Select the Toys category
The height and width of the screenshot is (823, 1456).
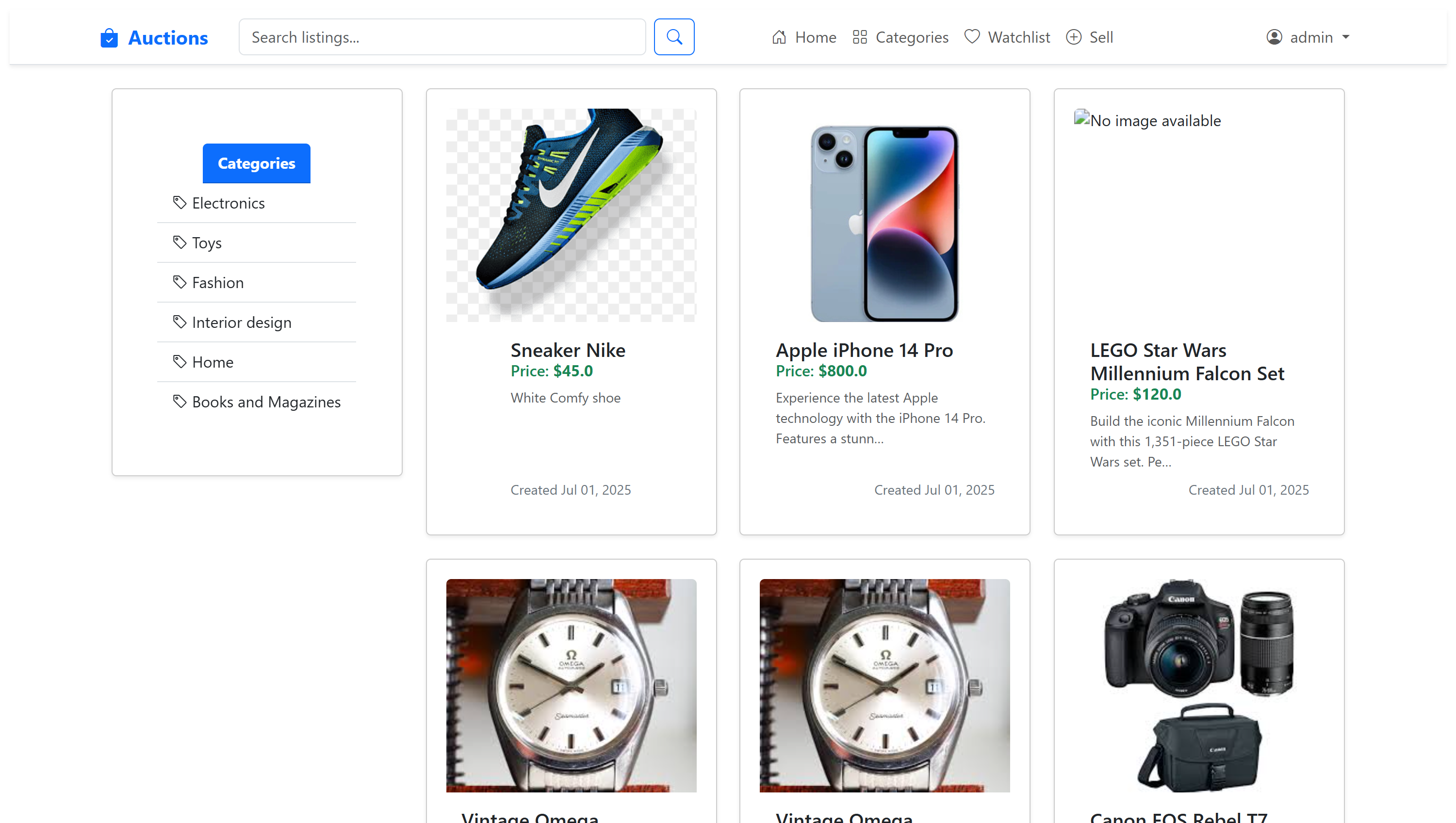[x=206, y=242]
